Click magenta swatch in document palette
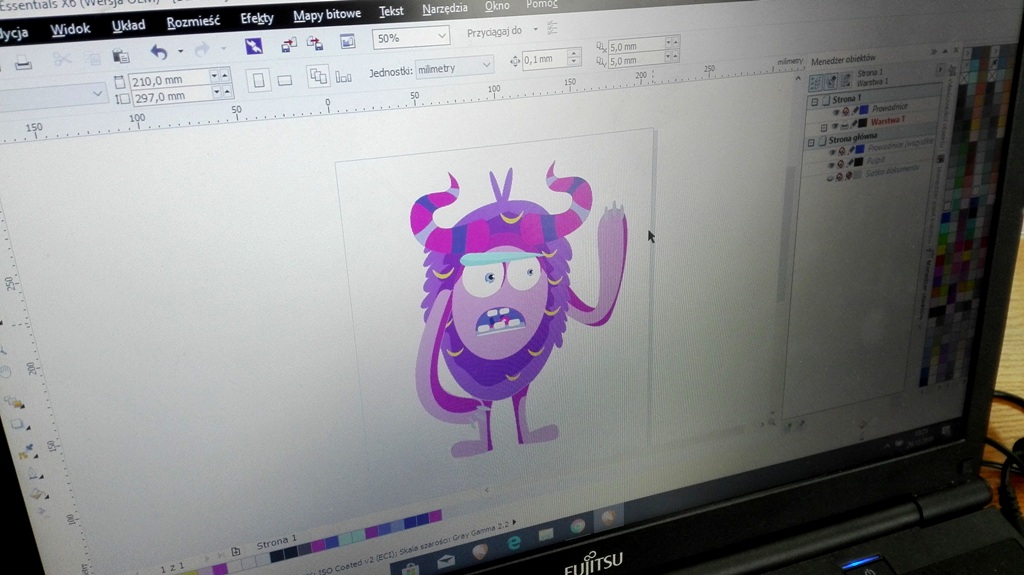This screenshot has width=1024, height=575. click(435, 516)
